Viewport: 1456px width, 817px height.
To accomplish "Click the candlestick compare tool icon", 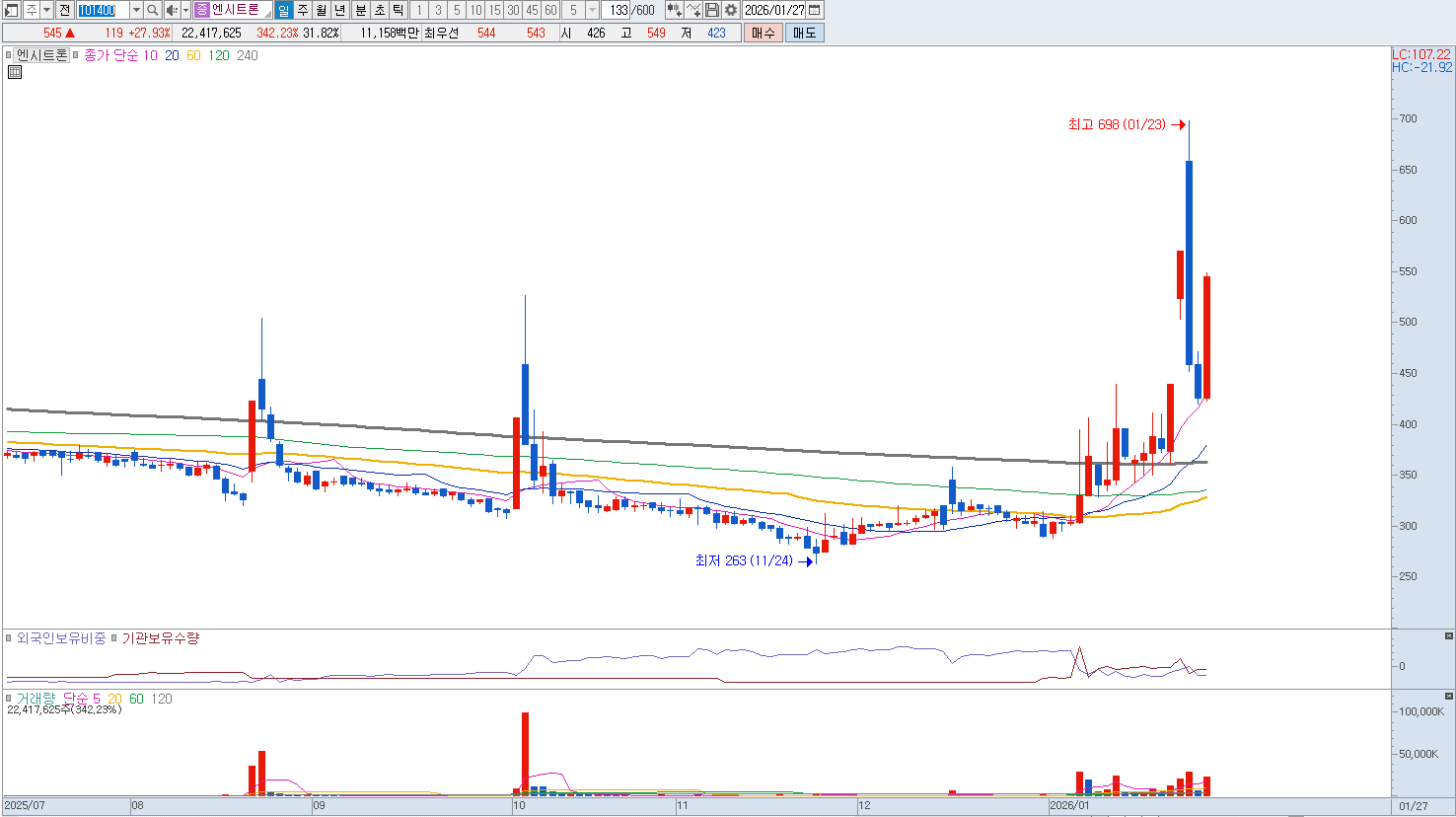I will click(x=675, y=10).
